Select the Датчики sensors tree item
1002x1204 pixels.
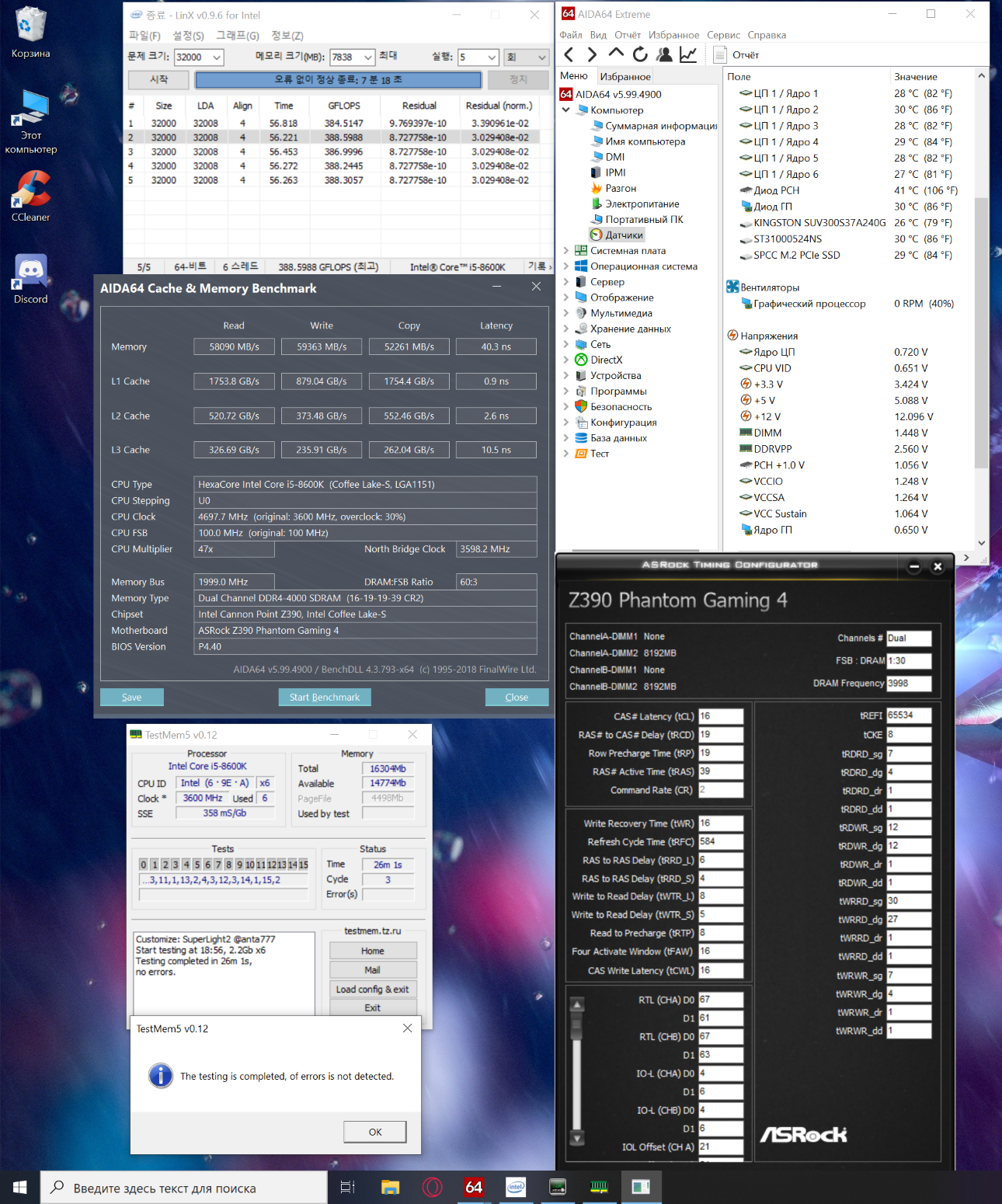click(617, 235)
